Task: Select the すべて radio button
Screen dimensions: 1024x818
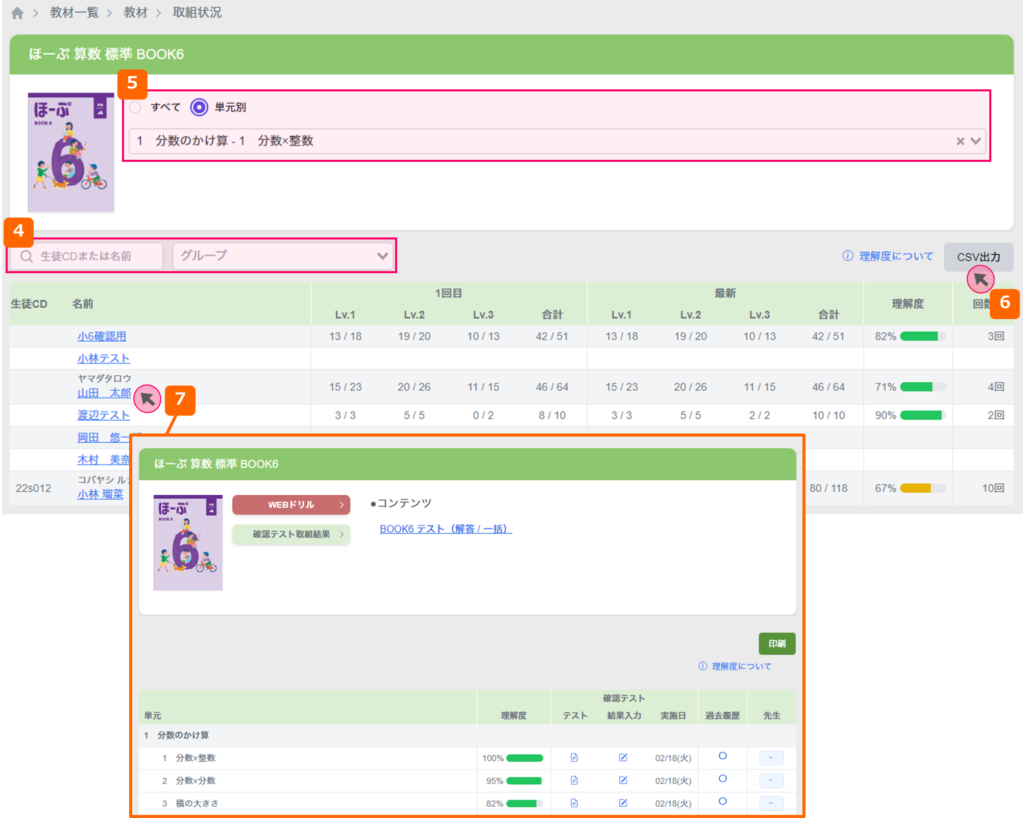Action: [135, 107]
